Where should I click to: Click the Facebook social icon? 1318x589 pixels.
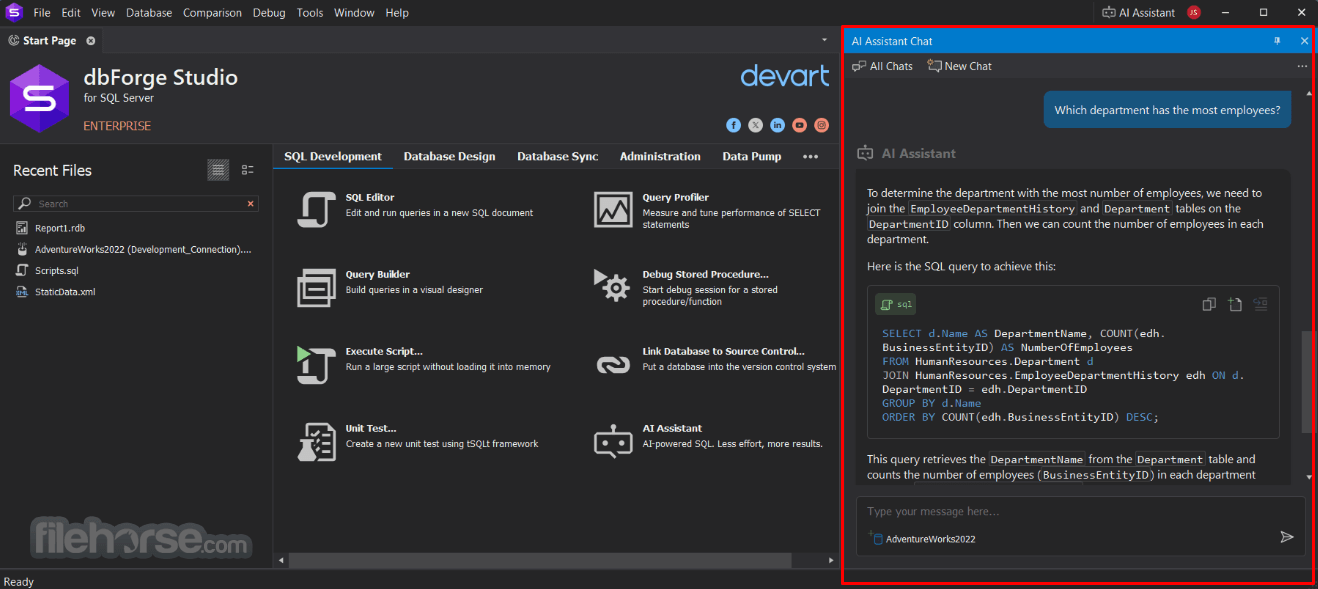733,125
